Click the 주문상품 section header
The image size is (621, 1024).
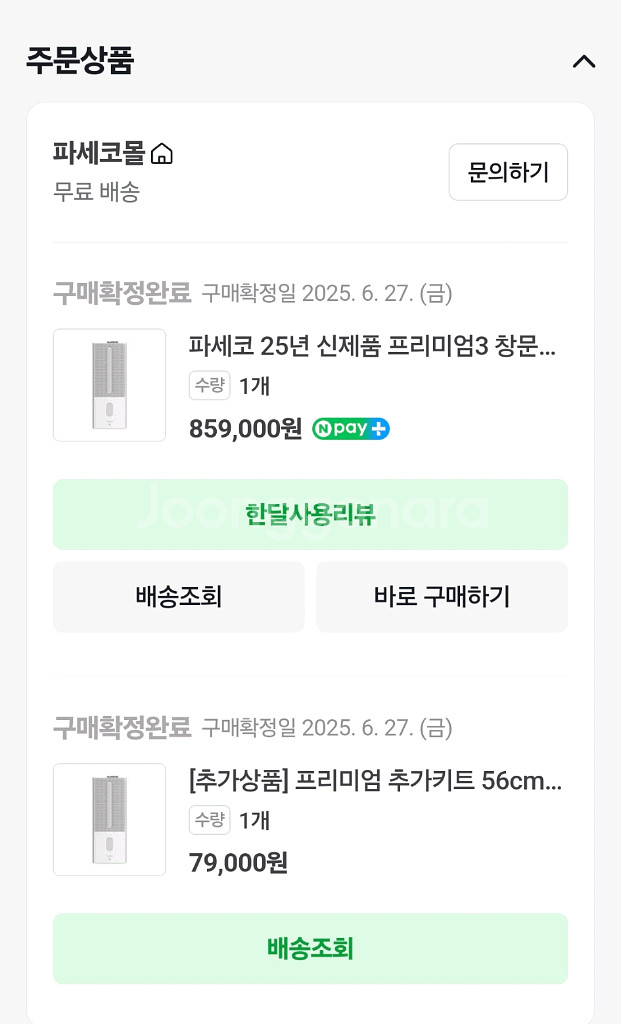tap(80, 61)
